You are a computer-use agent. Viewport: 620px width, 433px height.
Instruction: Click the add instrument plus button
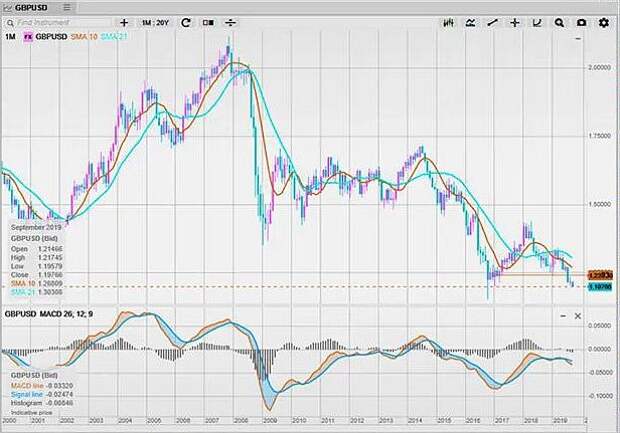coord(124,22)
